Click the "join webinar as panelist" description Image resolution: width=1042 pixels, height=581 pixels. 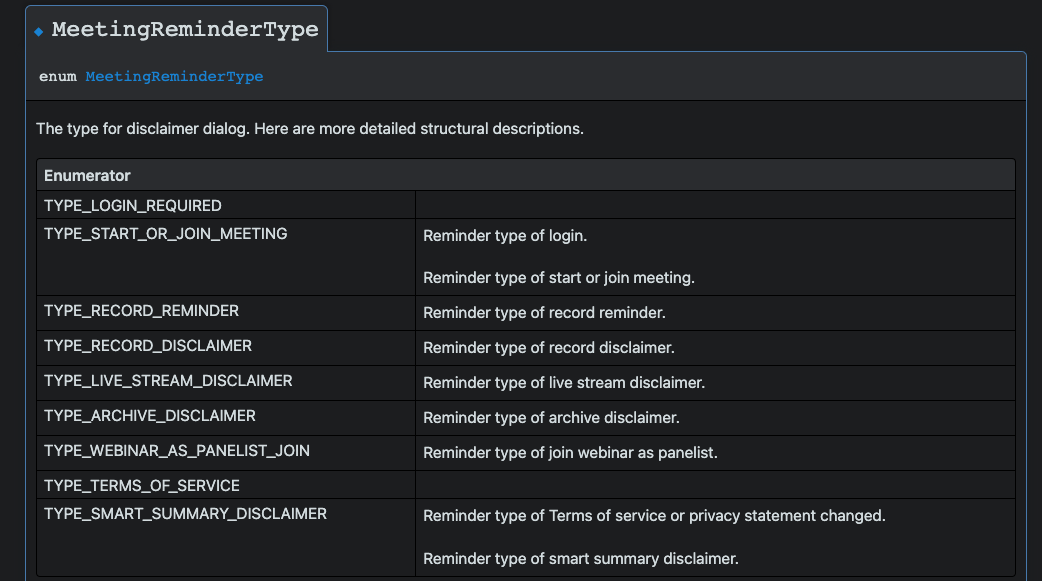(x=570, y=453)
